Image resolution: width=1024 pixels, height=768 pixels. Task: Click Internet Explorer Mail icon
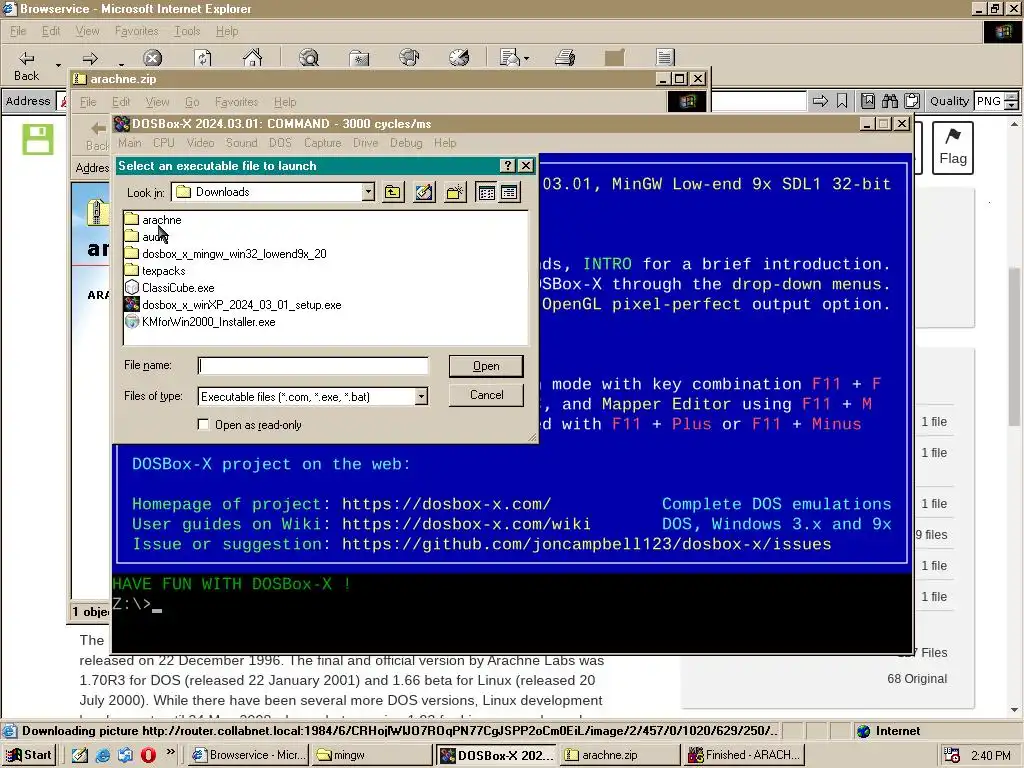[x=514, y=58]
